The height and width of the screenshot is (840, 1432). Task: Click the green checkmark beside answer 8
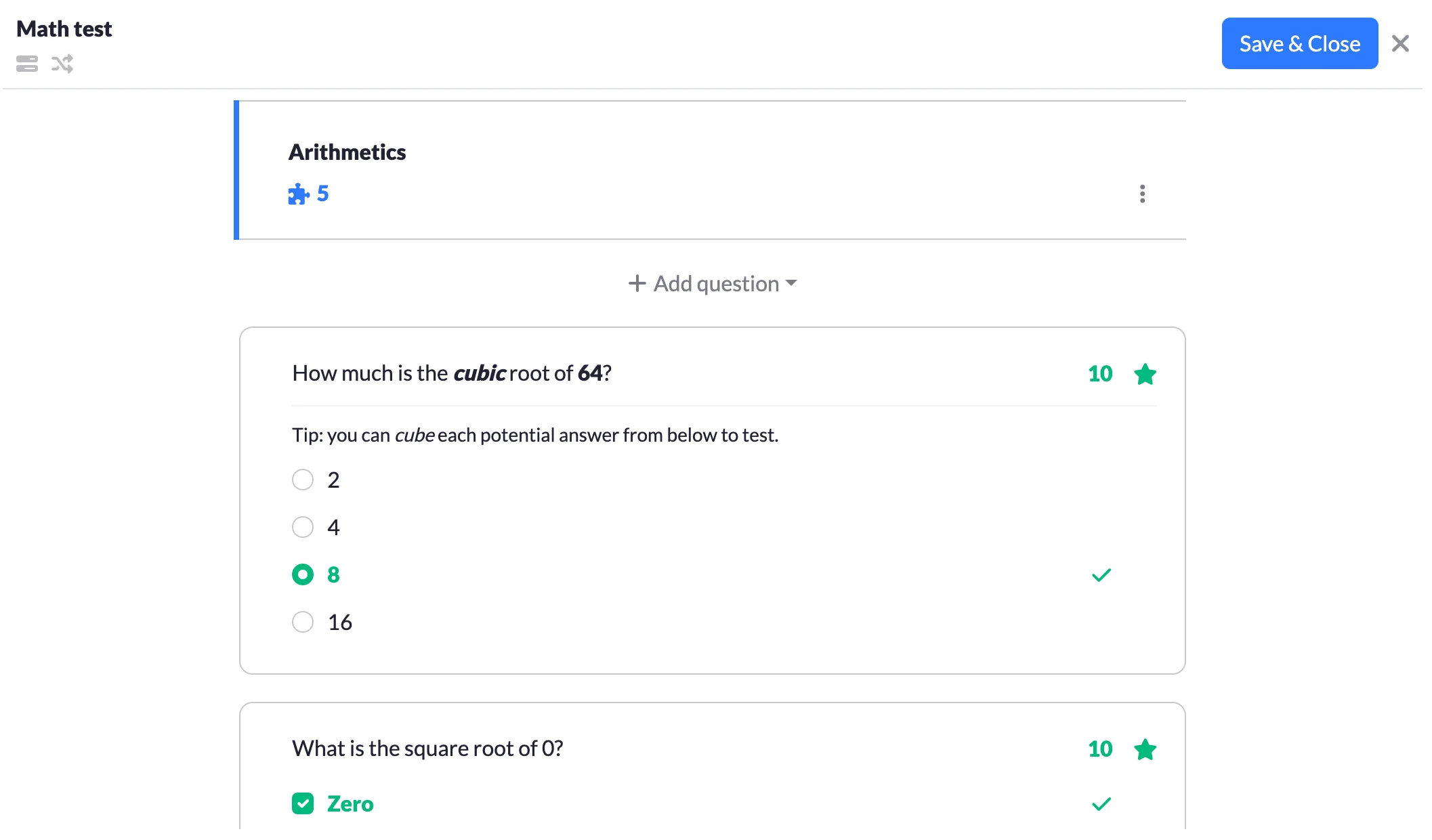click(1101, 575)
